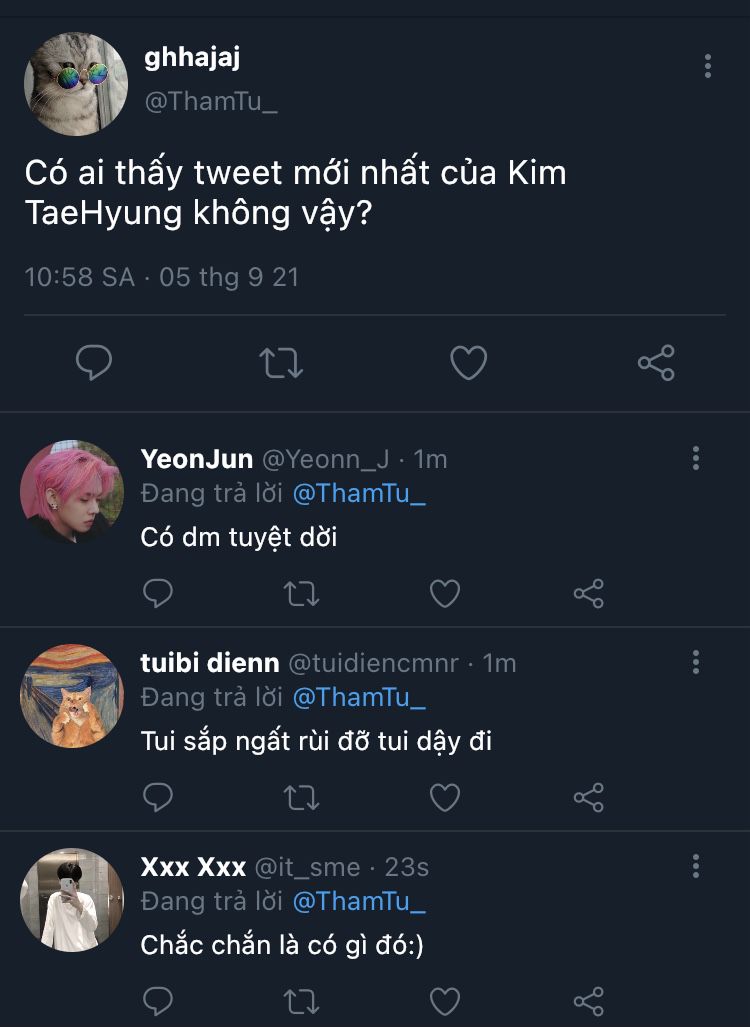750x1027 pixels.
Task: Open YeonJun's pink-haired profile avatar
Action: (x=72, y=492)
